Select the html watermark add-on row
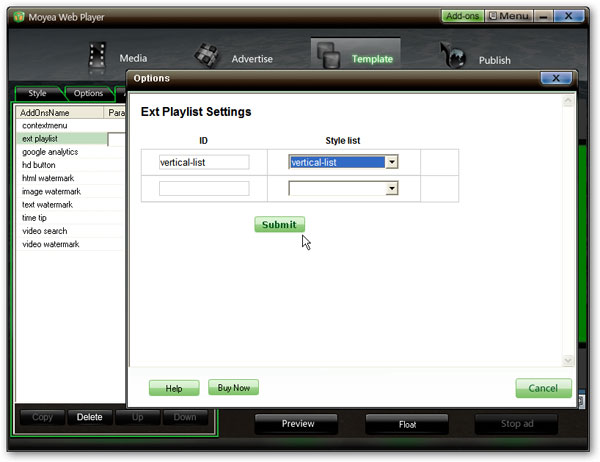The image size is (600, 462). click(71, 178)
